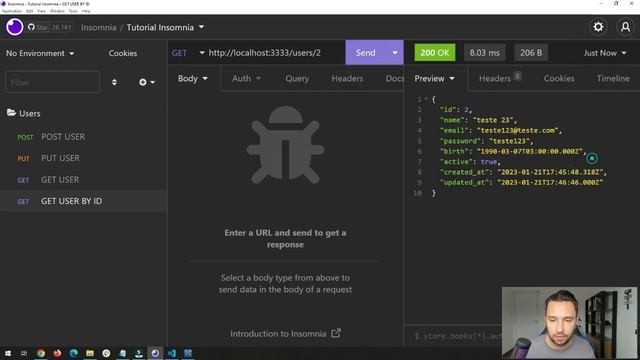The height and width of the screenshot is (360, 640).
Task: Open Chrome from the taskbar
Action: point(41,353)
